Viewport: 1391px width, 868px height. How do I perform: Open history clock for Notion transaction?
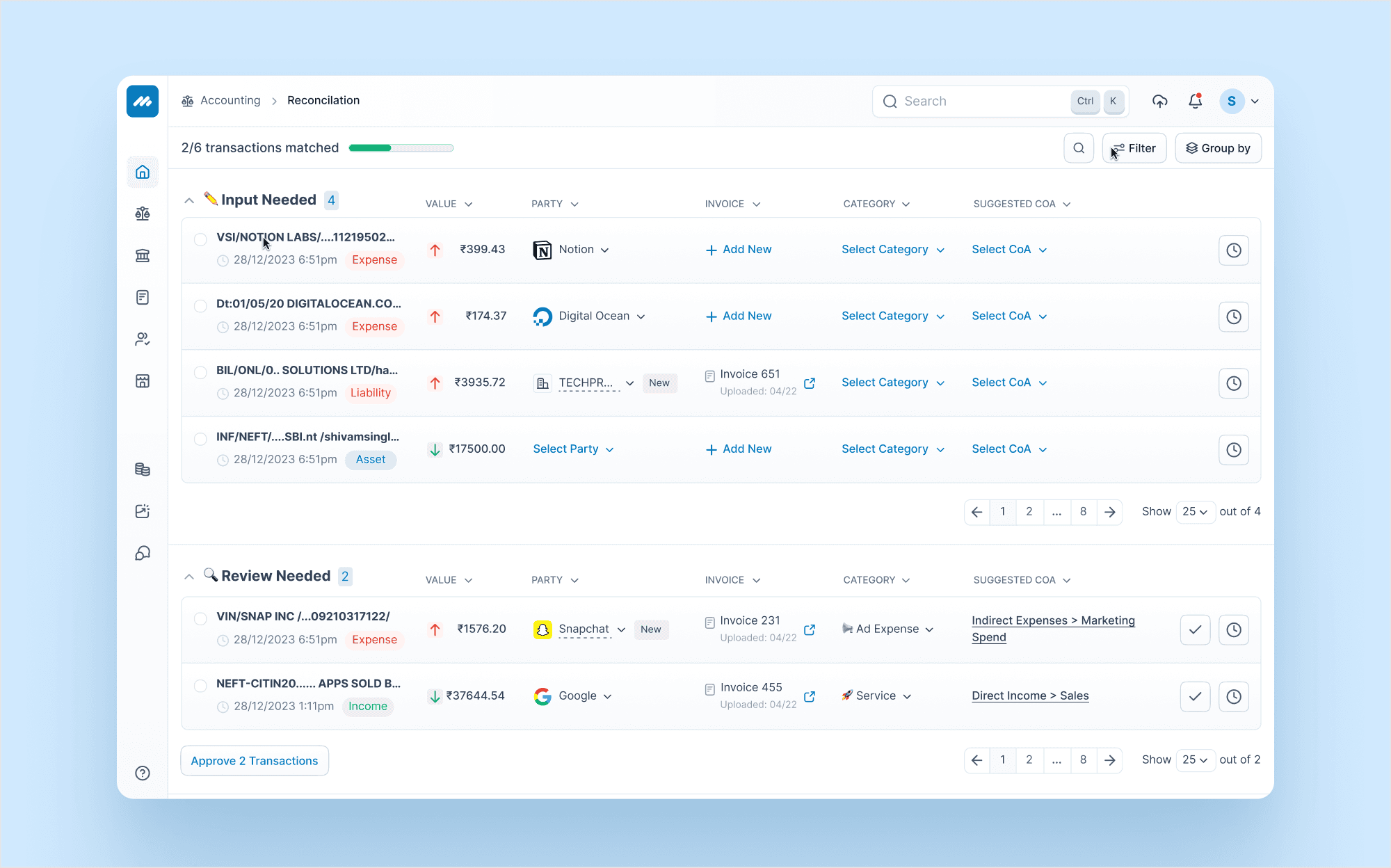pyautogui.click(x=1233, y=250)
